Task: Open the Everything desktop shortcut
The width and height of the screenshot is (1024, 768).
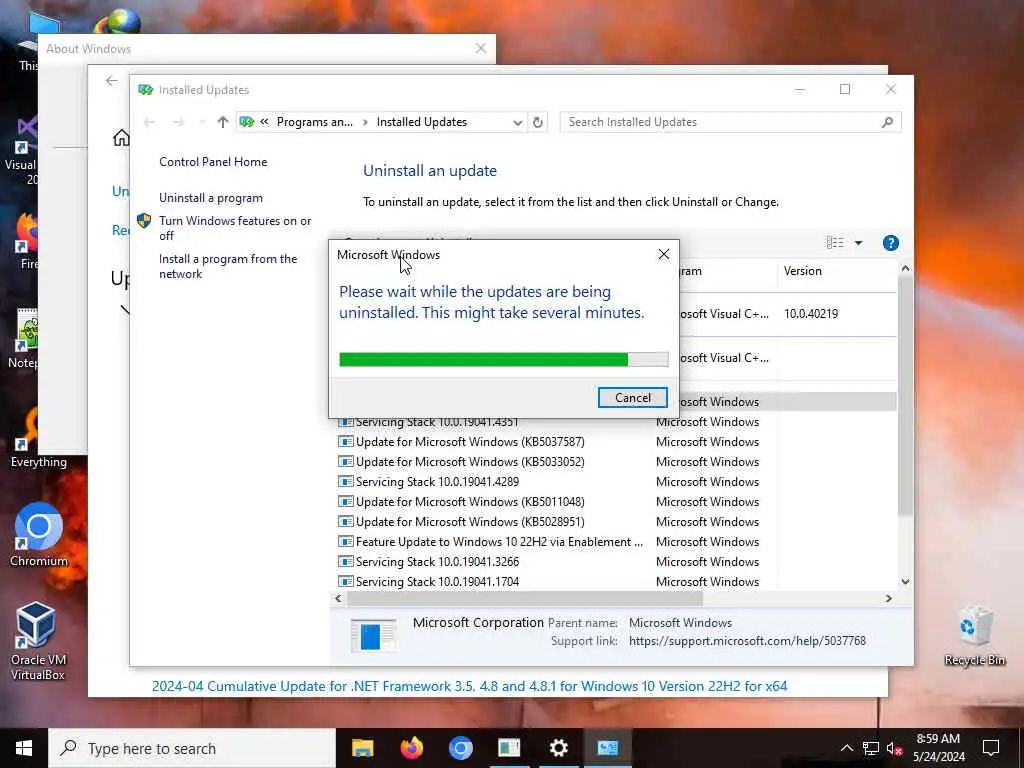Action: 39,436
